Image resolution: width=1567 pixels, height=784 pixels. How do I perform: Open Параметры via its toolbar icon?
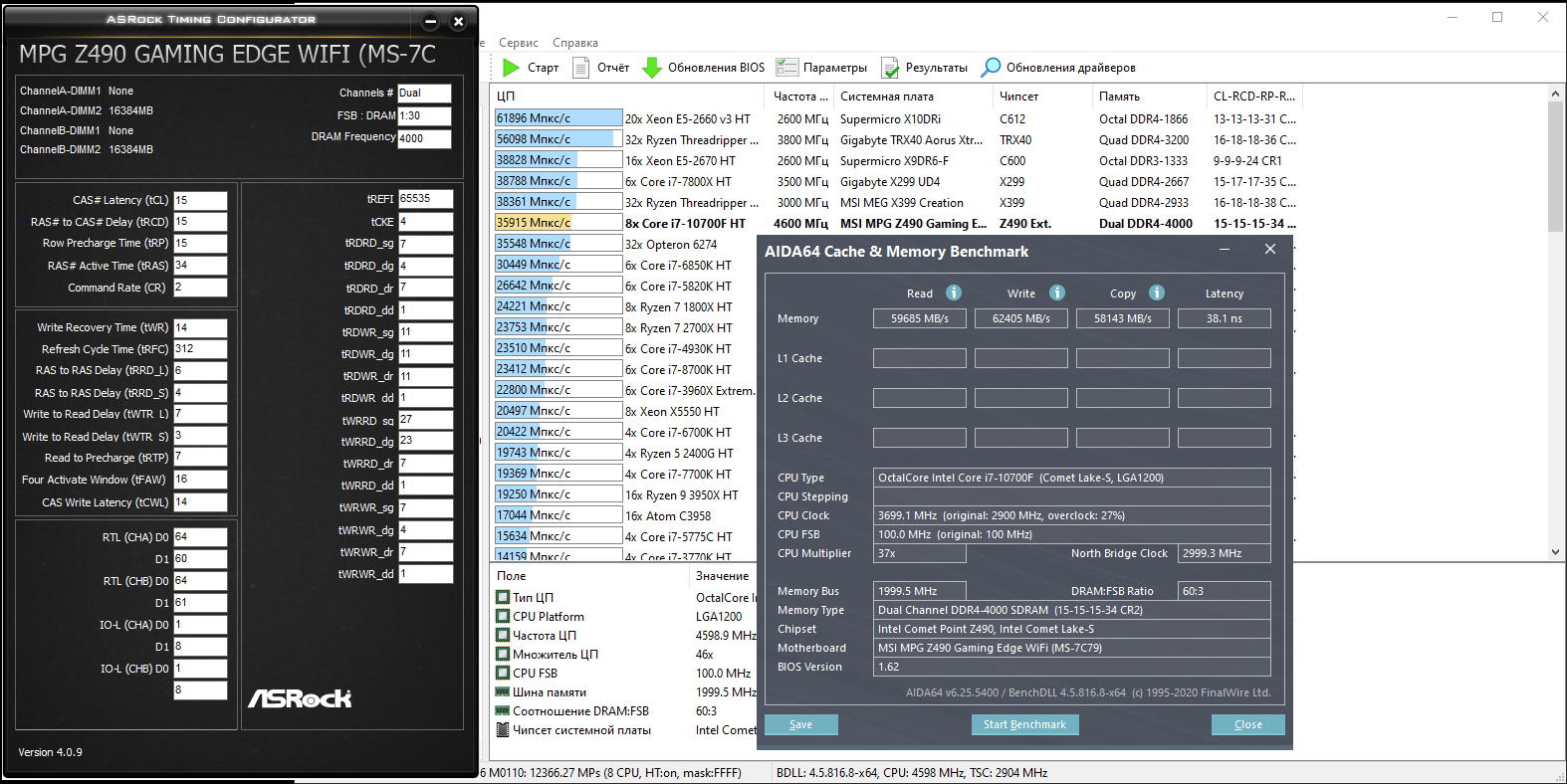787,68
